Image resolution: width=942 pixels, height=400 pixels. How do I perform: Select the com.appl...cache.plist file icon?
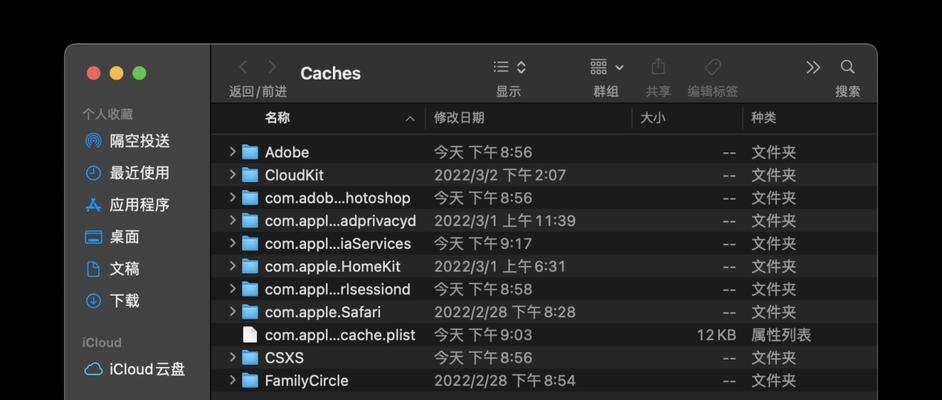click(x=250, y=335)
